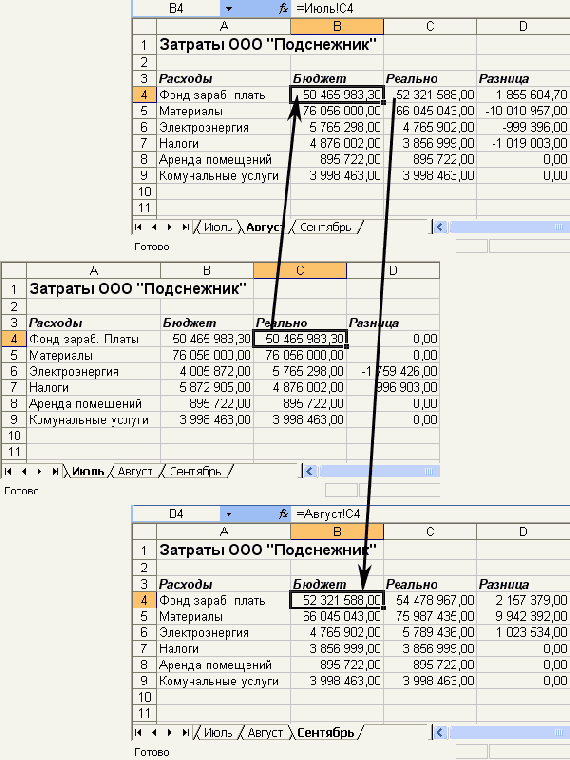
Task: Click cell with value -10 010 957,00
Action: tap(523, 111)
